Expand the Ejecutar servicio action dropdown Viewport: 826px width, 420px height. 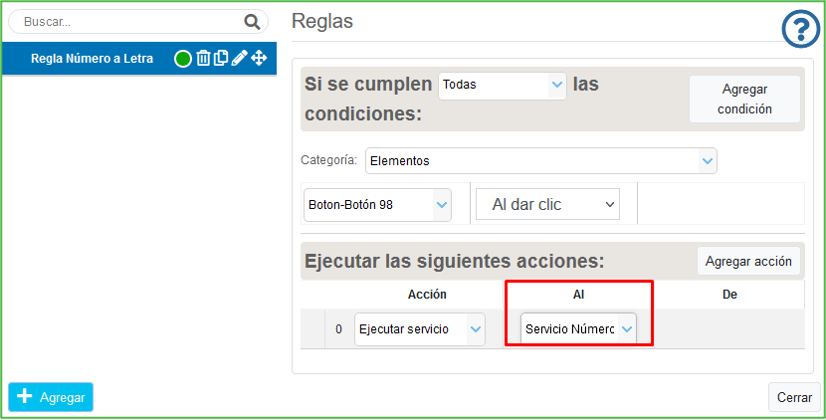[419, 329]
